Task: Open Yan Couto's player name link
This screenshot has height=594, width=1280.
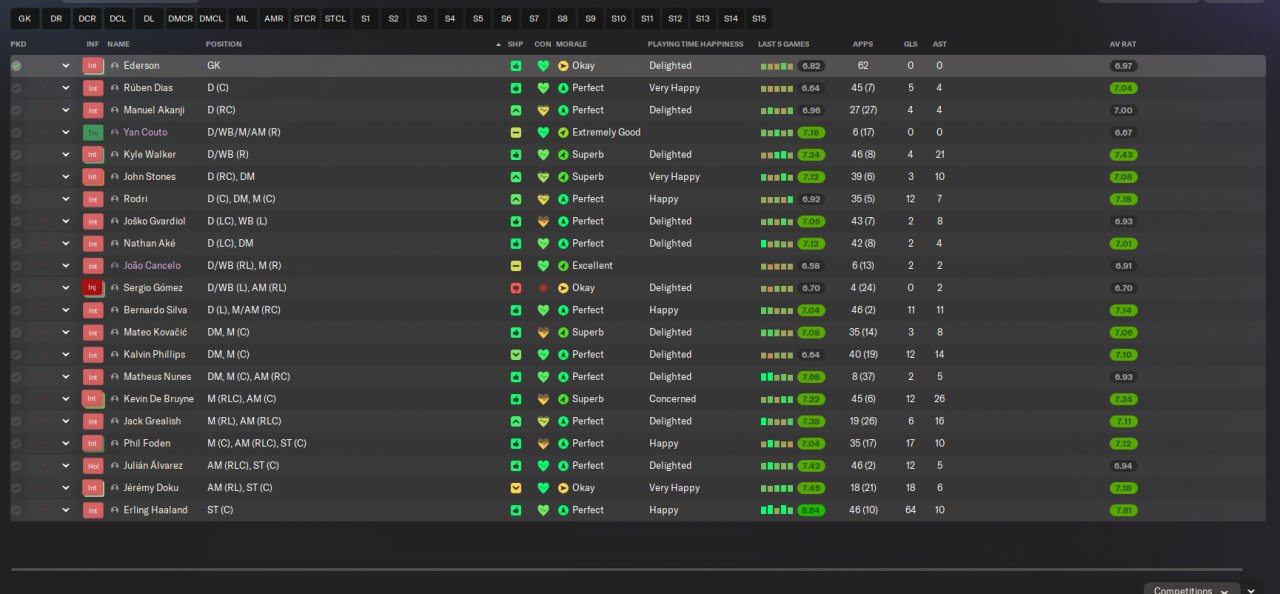Action: pos(145,132)
